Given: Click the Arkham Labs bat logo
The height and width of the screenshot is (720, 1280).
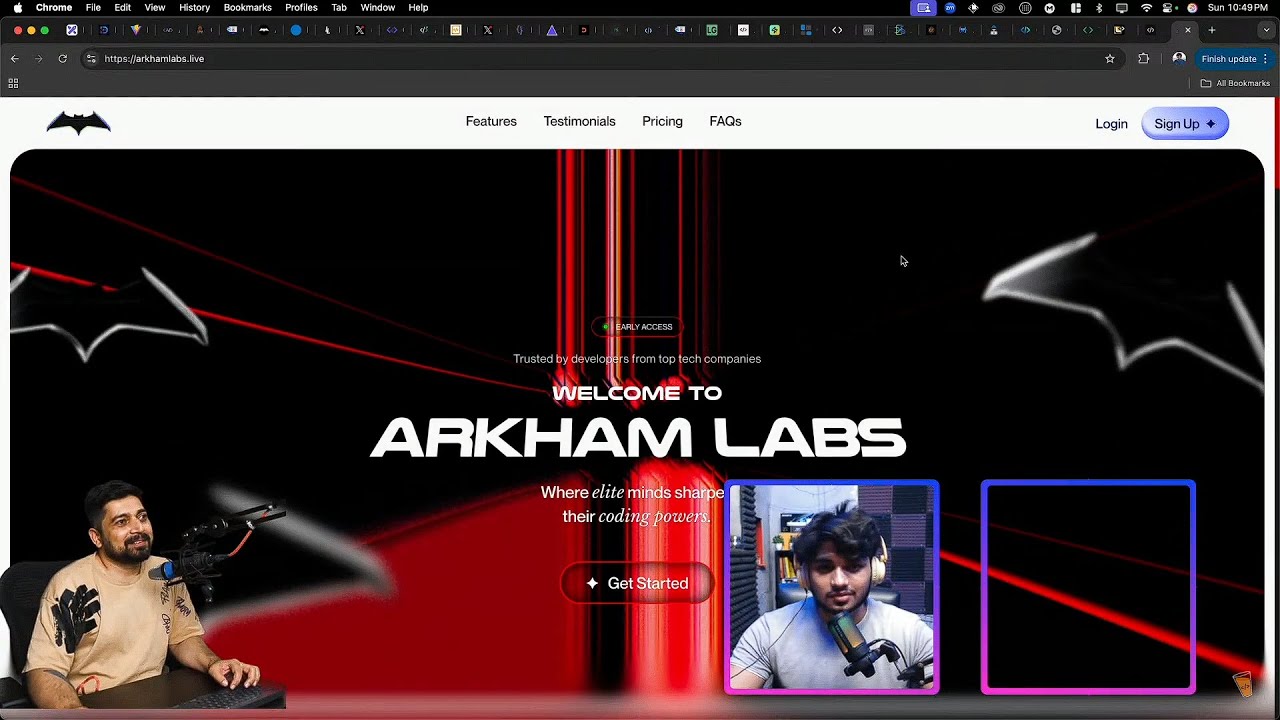Looking at the screenshot, I should [78, 123].
